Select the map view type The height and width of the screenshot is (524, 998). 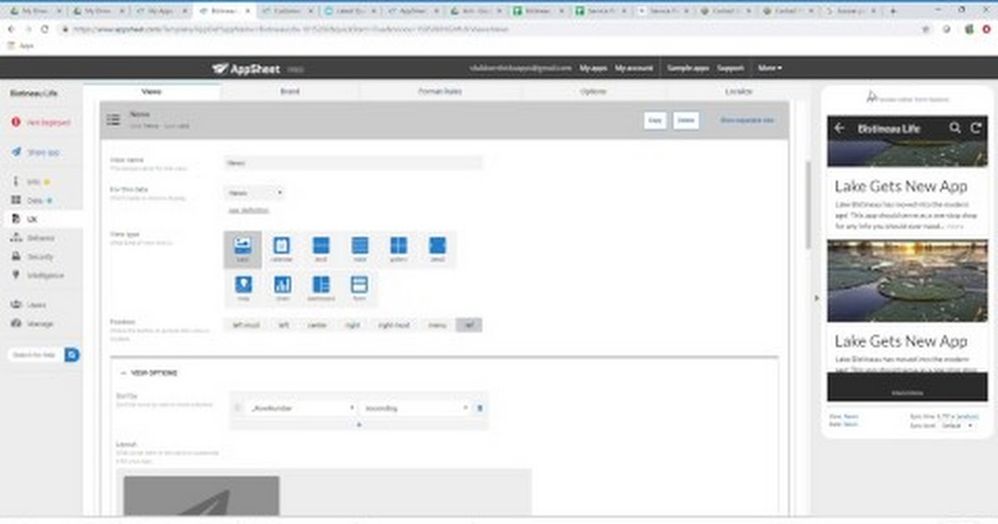[x=242, y=288]
